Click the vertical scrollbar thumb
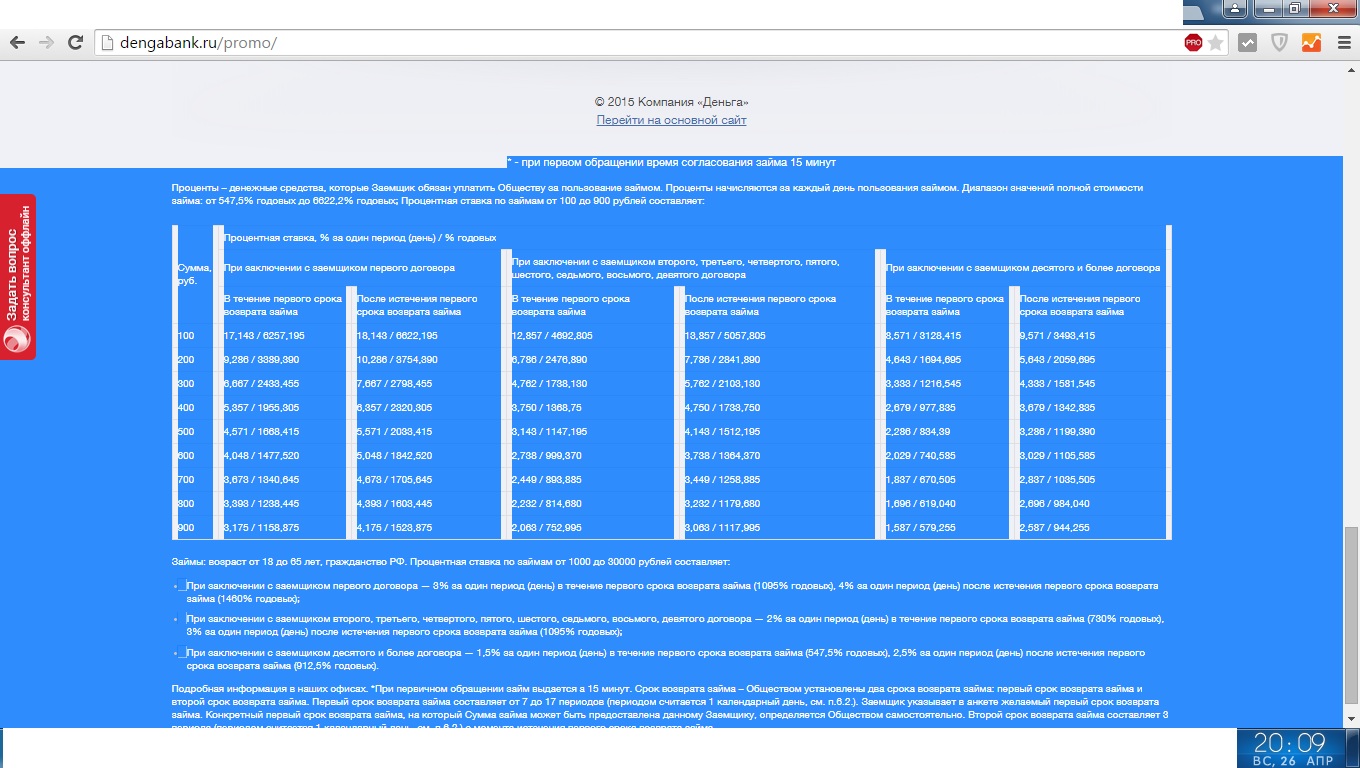The width and height of the screenshot is (1360, 768). pos(1351,615)
